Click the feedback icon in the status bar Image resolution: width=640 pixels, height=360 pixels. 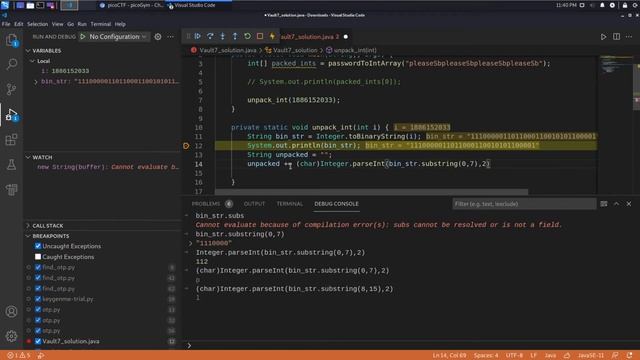point(615,356)
